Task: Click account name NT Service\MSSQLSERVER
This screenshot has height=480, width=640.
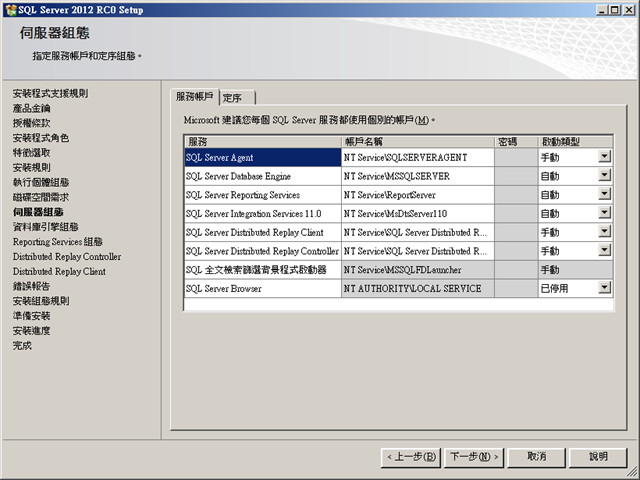Action: coord(418,176)
